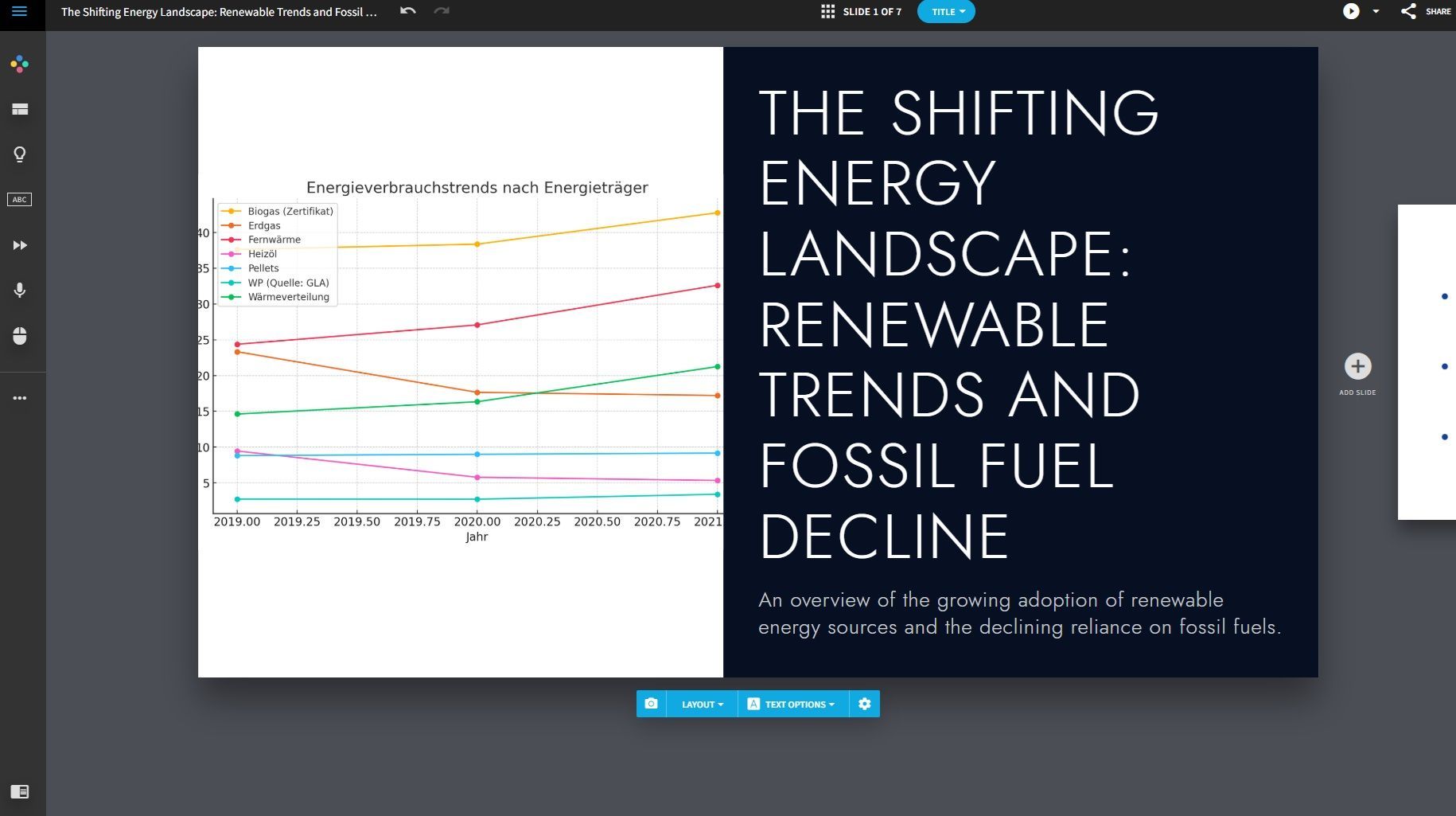
Task: Open the next slide preview
Action: point(1427,362)
